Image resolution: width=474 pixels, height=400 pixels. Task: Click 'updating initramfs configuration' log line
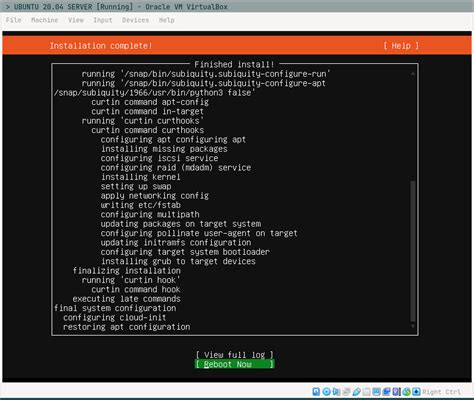(176, 243)
